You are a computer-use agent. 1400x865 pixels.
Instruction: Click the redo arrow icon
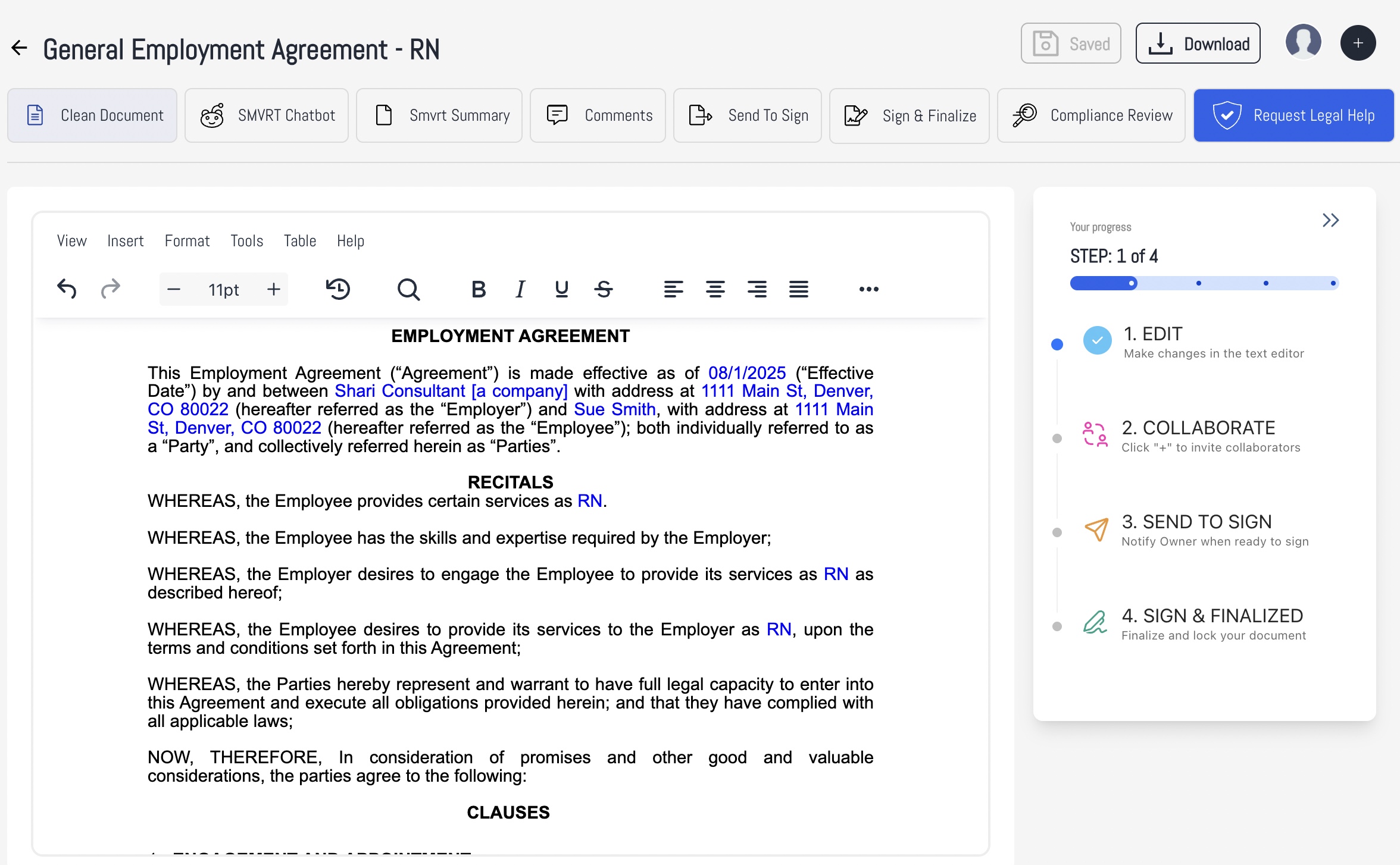(x=110, y=289)
